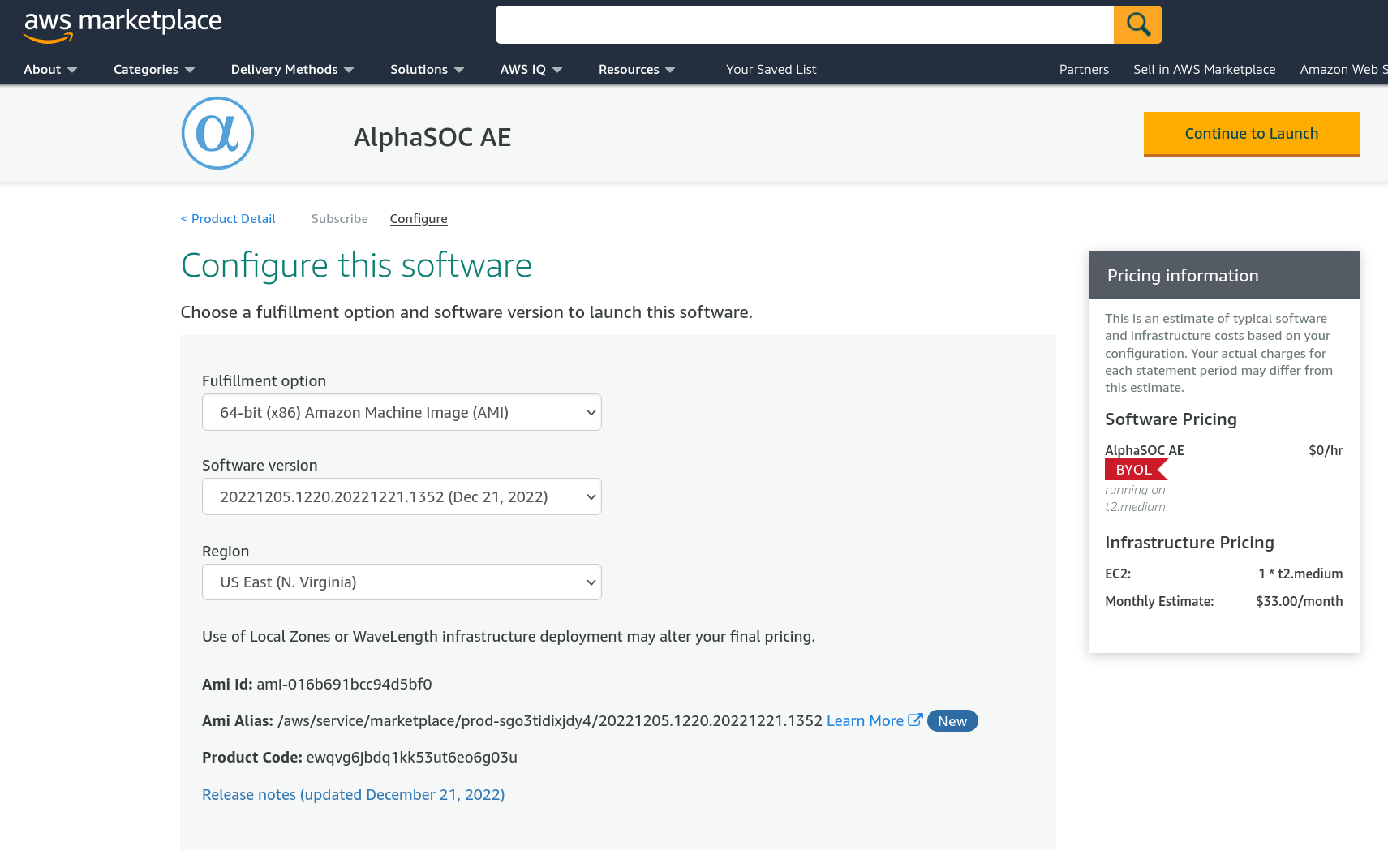This screenshot has height=868, width=1388.
Task: Go back to Product Detail
Action: click(228, 219)
